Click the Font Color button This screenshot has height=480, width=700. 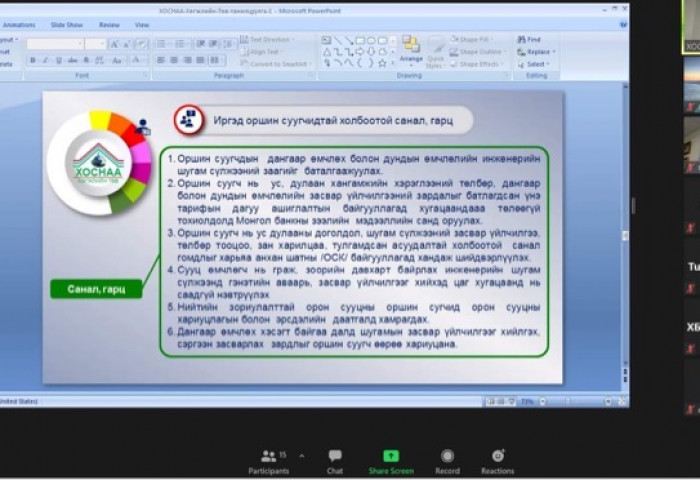[137, 60]
